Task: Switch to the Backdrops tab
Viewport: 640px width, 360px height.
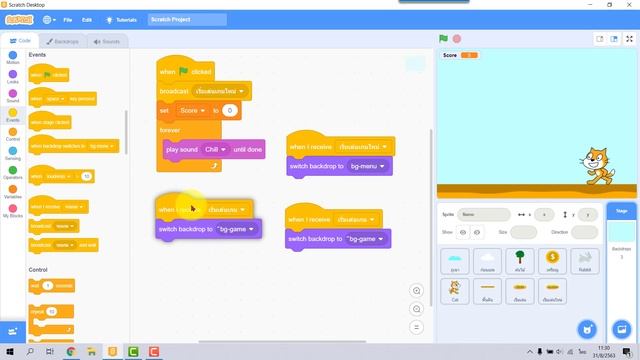Action: (62, 41)
